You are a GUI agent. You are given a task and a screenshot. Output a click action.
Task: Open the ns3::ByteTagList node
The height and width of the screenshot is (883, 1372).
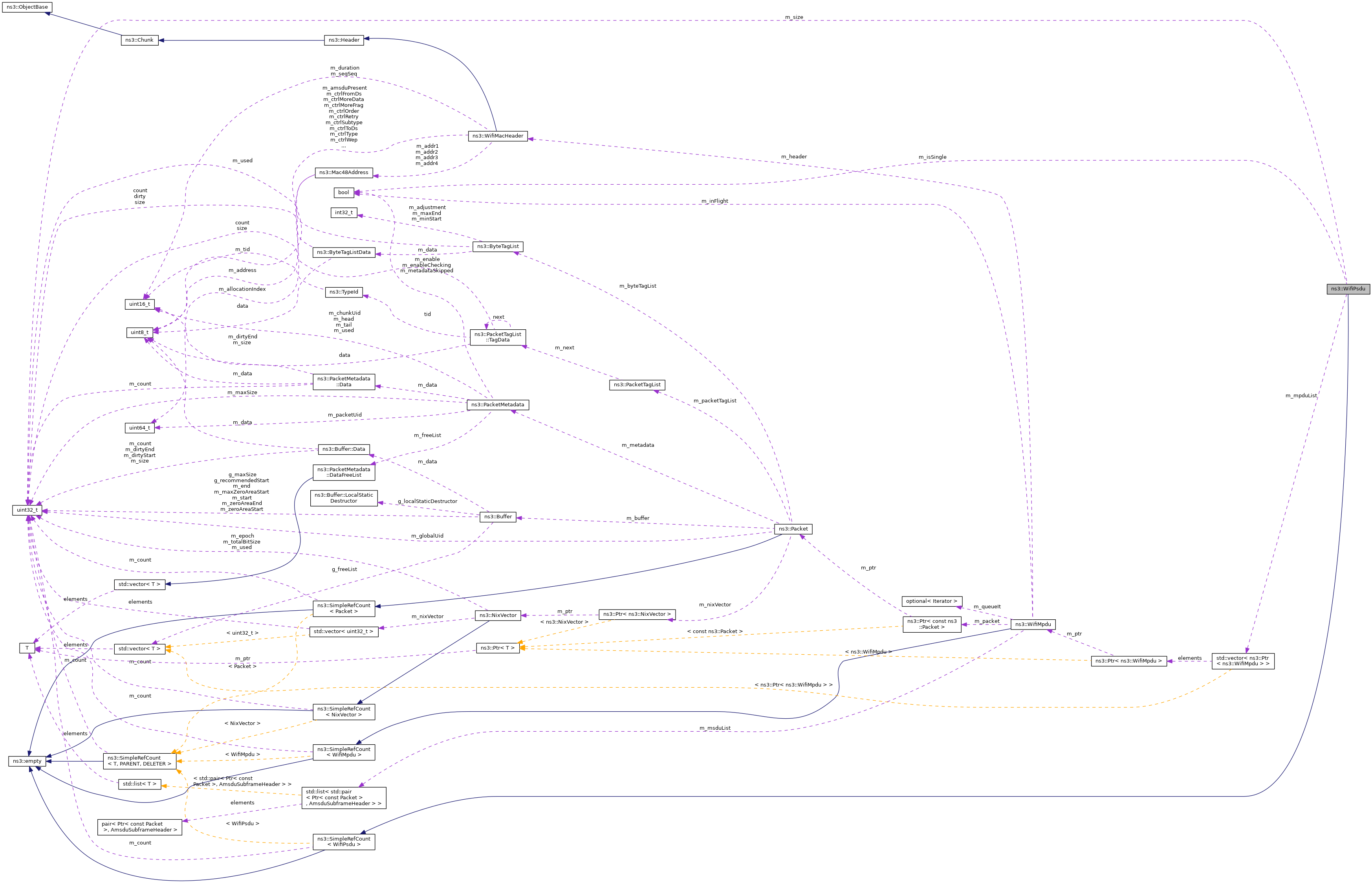tap(497, 246)
